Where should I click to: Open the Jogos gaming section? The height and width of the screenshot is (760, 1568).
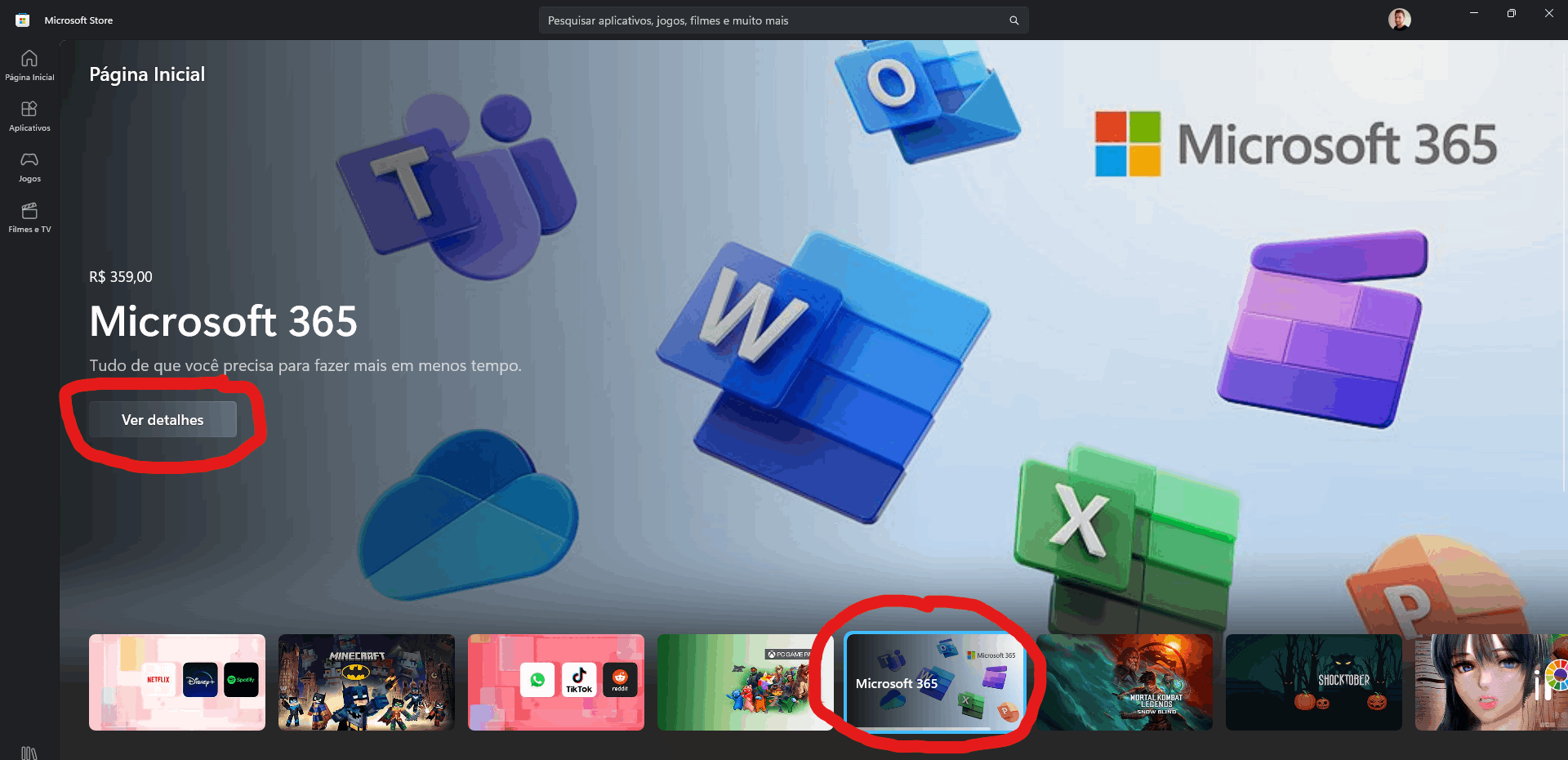pyautogui.click(x=29, y=167)
